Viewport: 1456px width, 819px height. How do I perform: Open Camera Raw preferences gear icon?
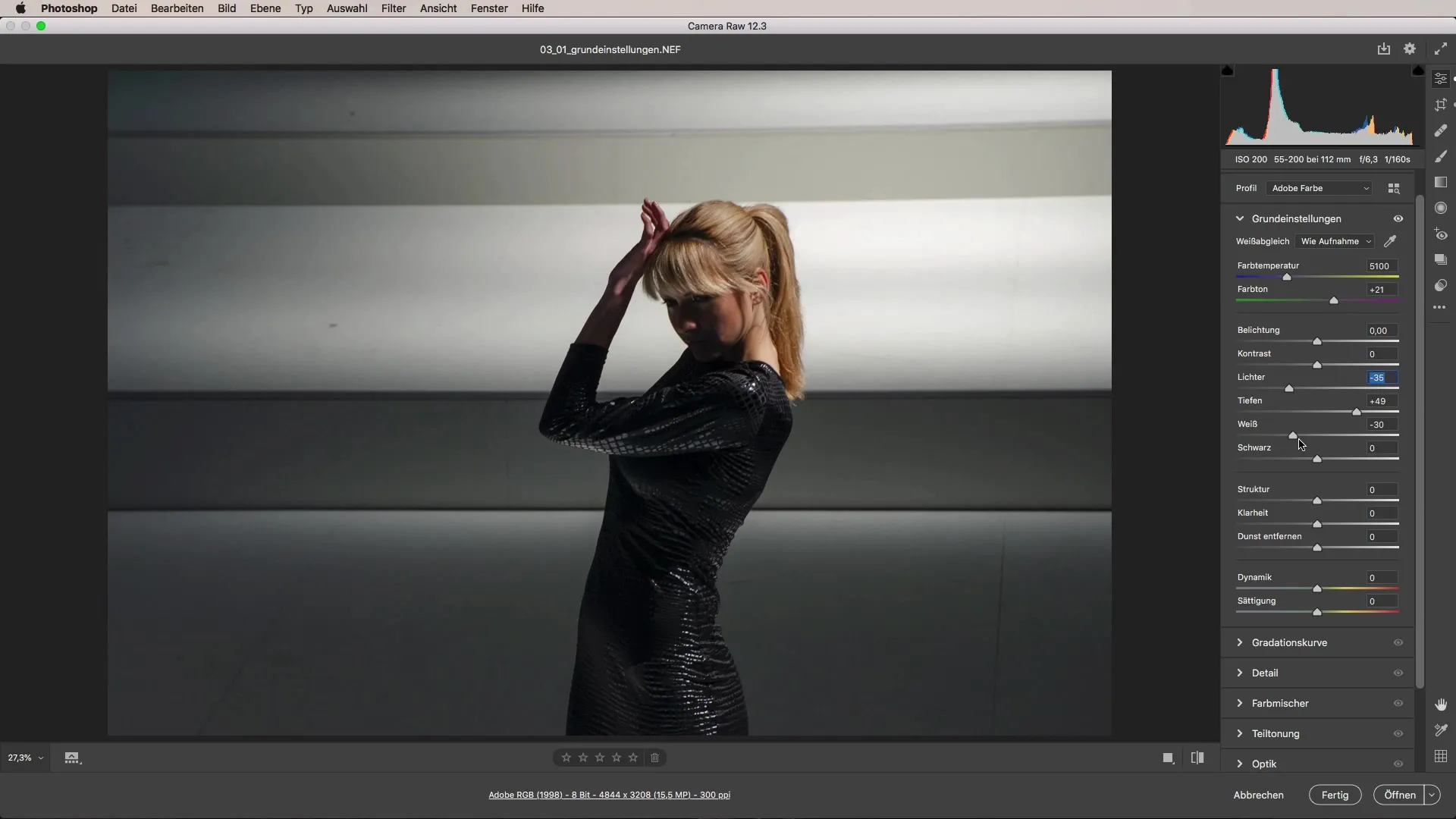pos(1410,49)
